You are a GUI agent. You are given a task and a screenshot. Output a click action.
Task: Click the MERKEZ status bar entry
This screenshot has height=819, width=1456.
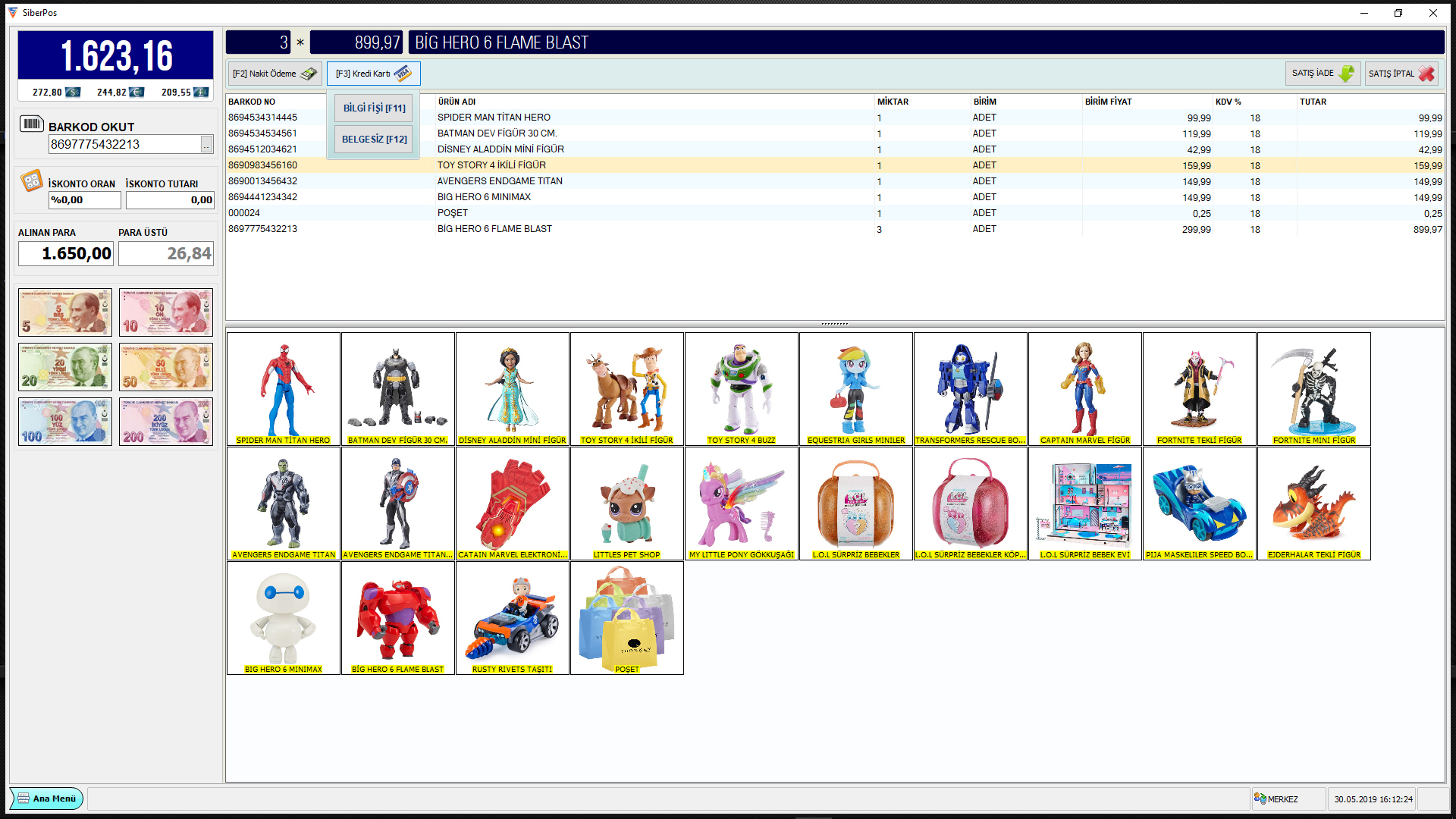[x=1288, y=799]
